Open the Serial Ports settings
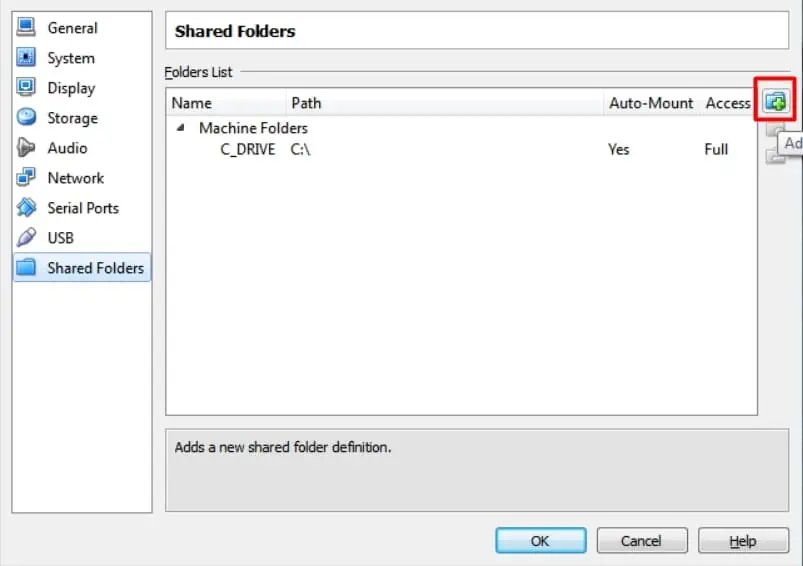This screenshot has height=566, width=803. pyautogui.click(x=82, y=208)
